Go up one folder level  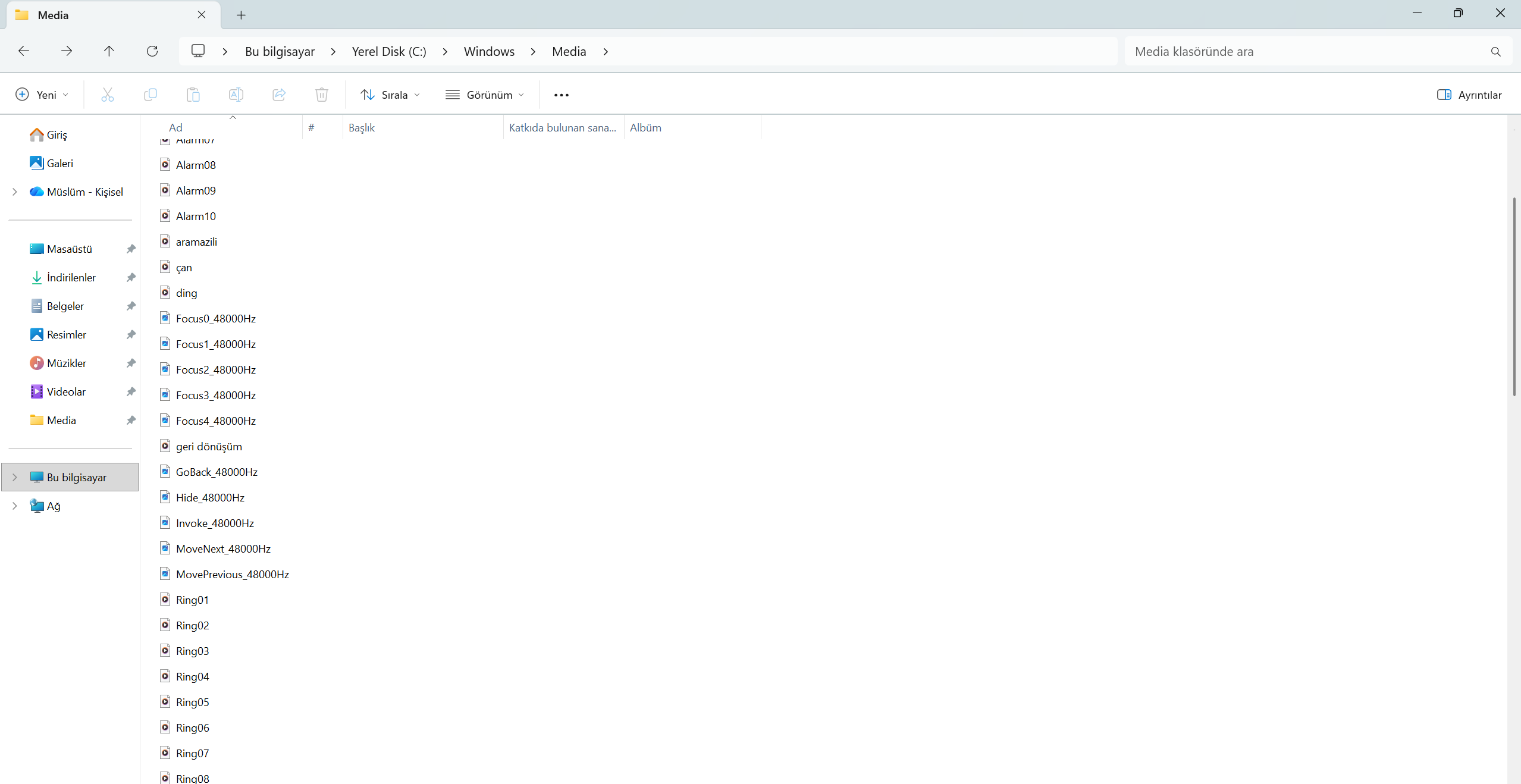click(109, 51)
